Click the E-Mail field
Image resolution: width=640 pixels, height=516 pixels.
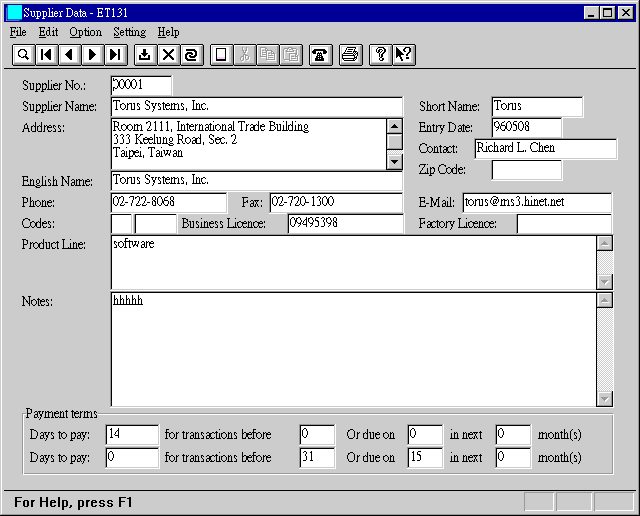[x=537, y=202]
